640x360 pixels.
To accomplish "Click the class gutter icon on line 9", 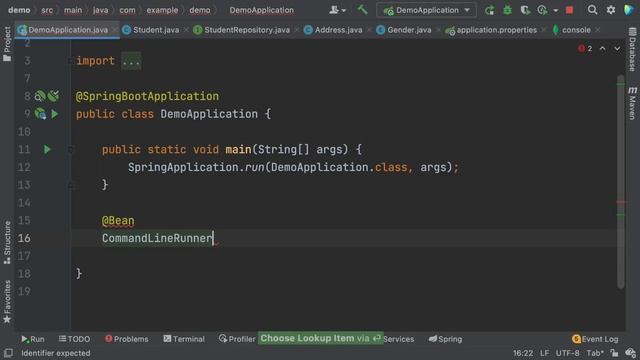I will pyautogui.click(x=40, y=113).
